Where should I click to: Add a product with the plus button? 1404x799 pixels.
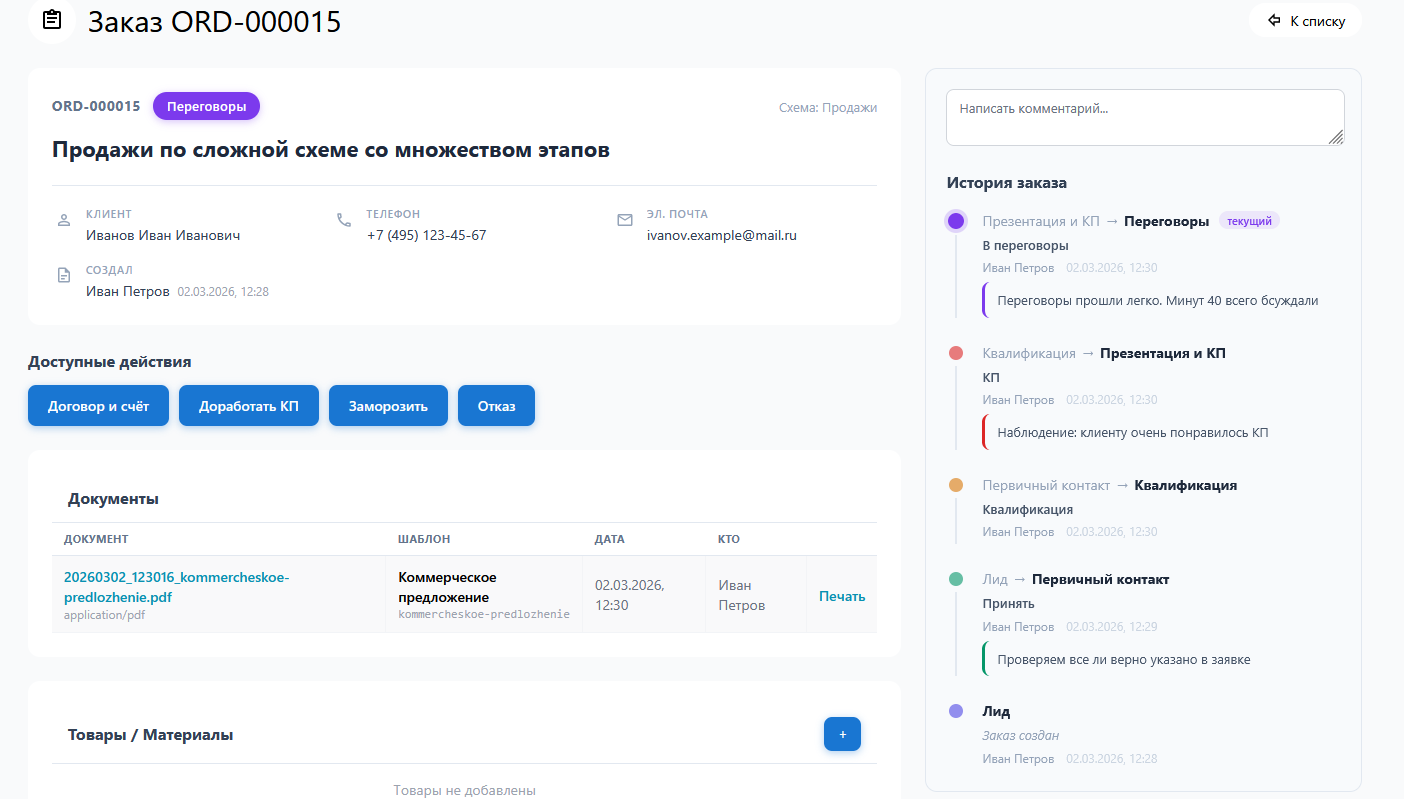(842, 734)
